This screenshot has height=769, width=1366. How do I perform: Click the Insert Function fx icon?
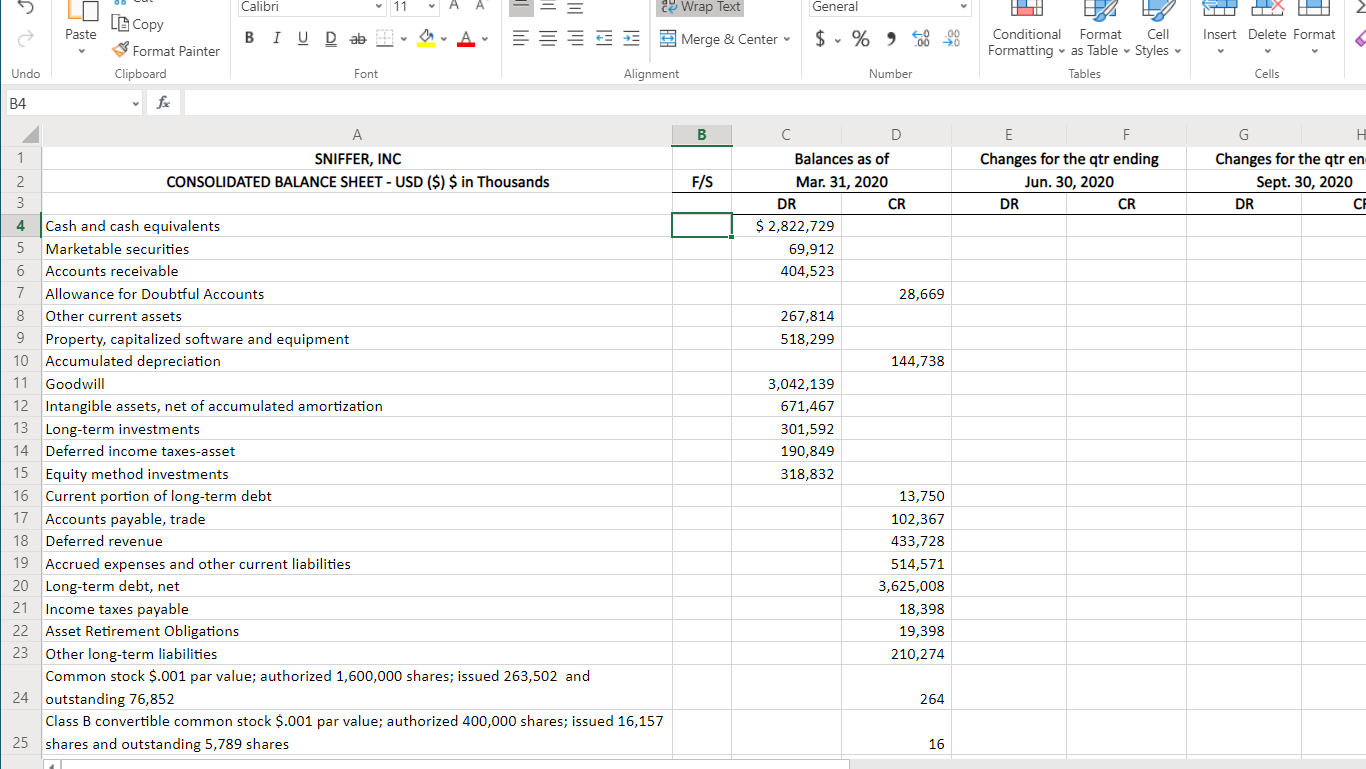click(162, 101)
